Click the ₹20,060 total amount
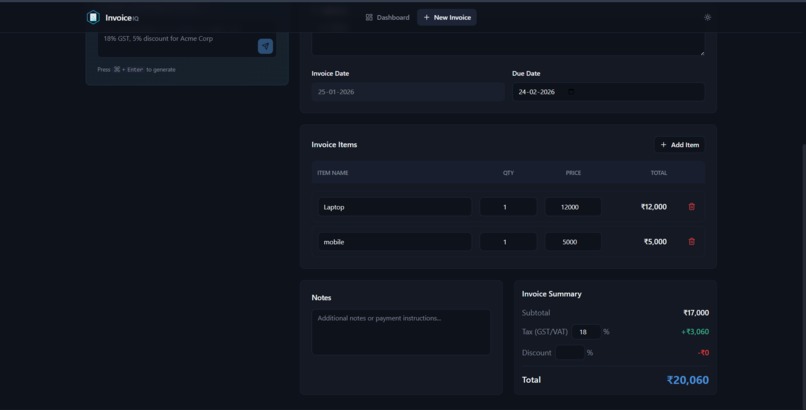The image size is (806, 410). tap(688, 380)
